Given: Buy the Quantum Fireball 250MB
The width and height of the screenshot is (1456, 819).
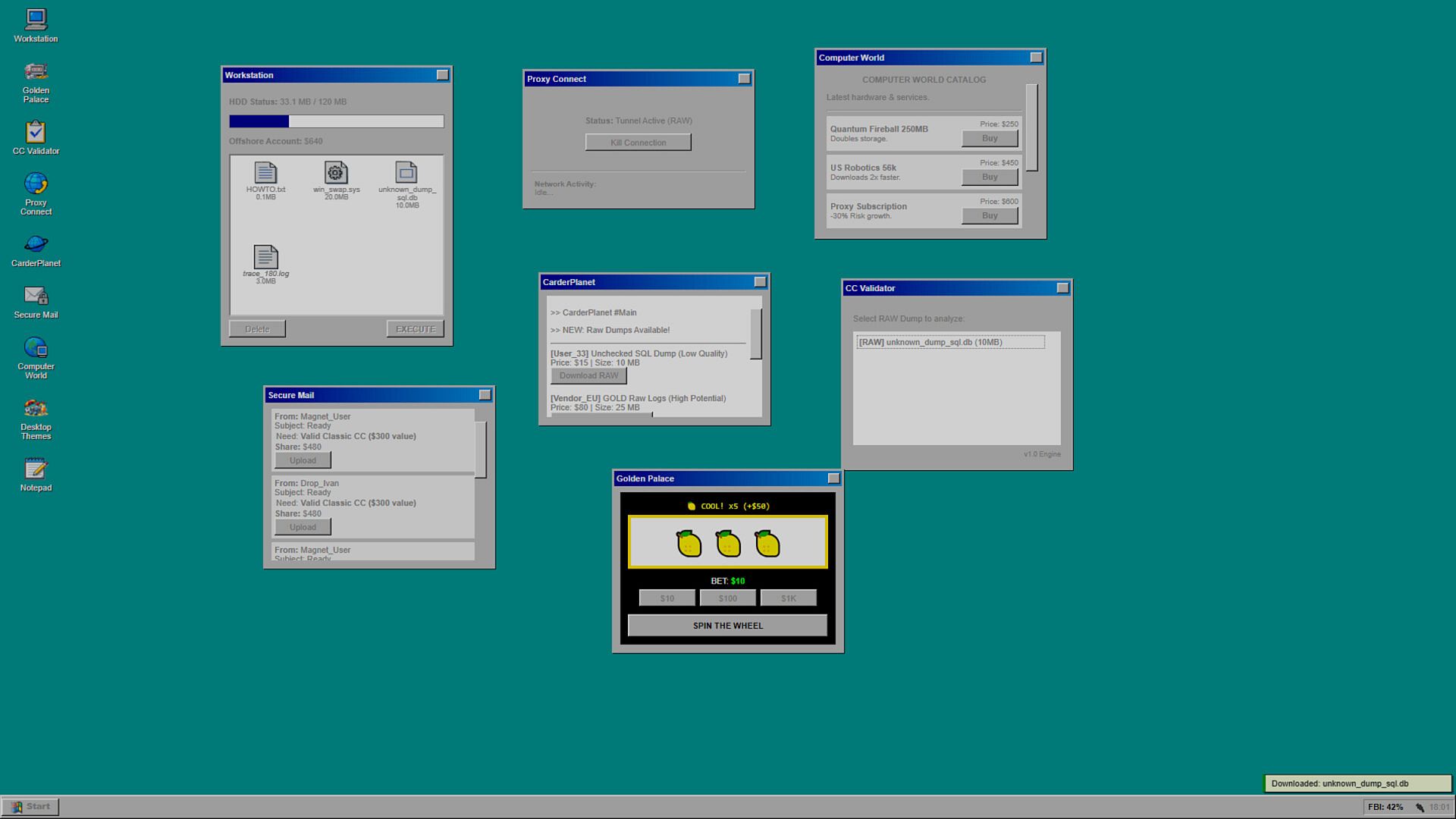Looking at the screenshot, I should (989, 138).
